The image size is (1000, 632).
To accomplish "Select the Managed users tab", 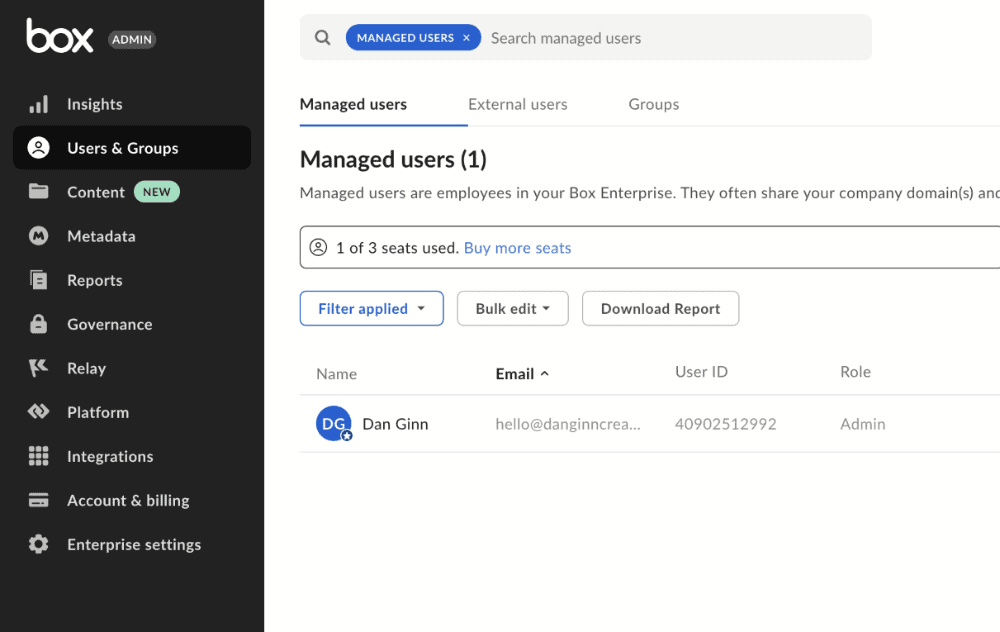I will point(353,104).
